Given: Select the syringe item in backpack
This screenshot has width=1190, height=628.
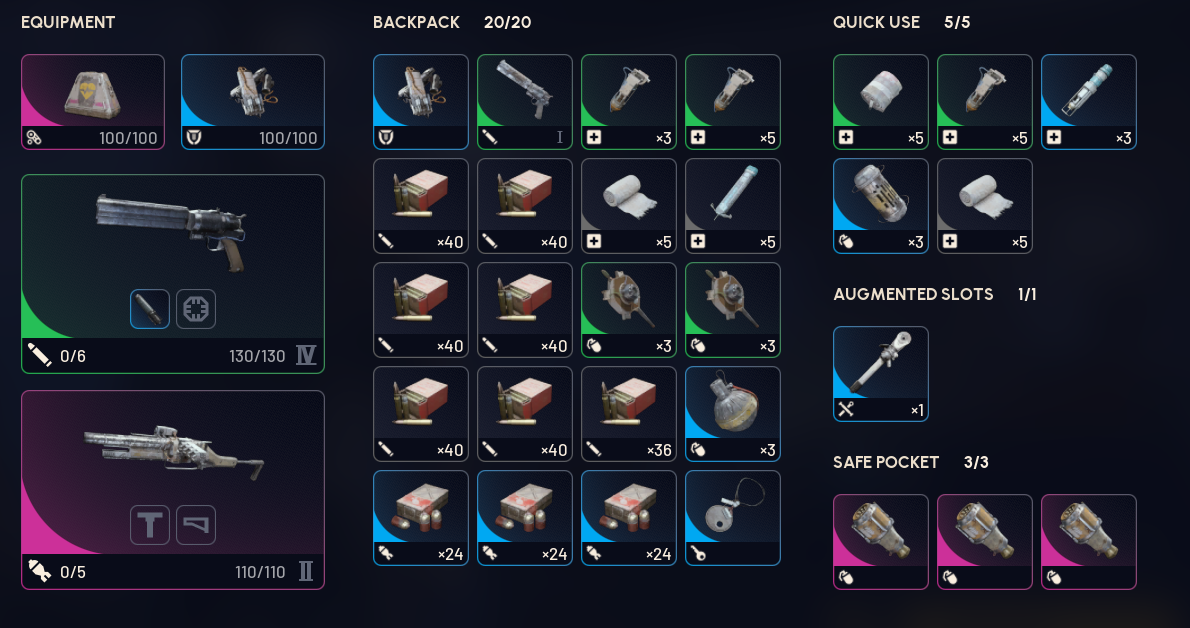Looking at the screenshot, I should point(732,206).
